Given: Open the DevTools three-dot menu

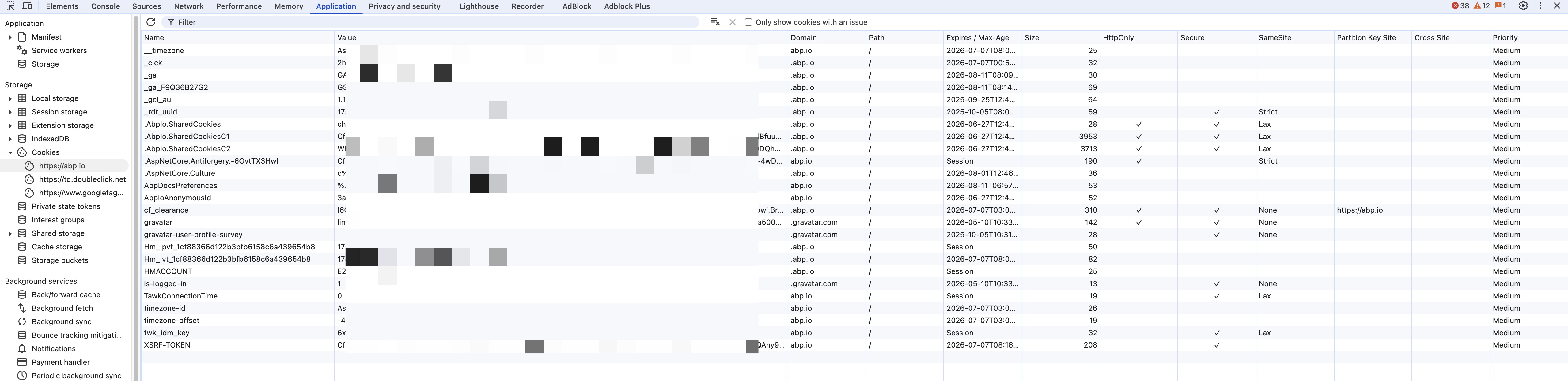Looking at the screenshot, I should click(x=1540, y=6).
